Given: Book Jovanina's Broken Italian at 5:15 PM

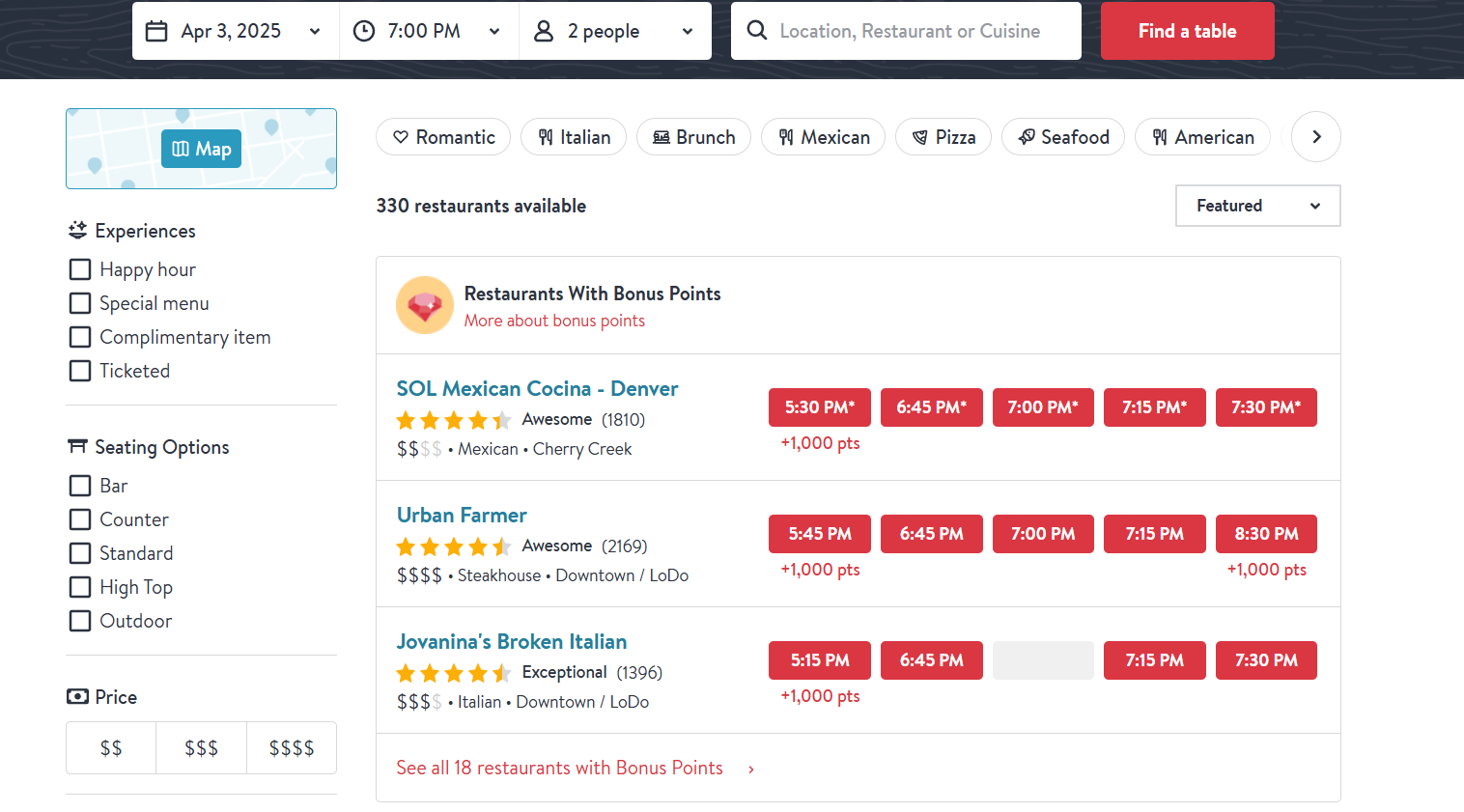Looking at the screenshot, I should click(x=820, y=660).
